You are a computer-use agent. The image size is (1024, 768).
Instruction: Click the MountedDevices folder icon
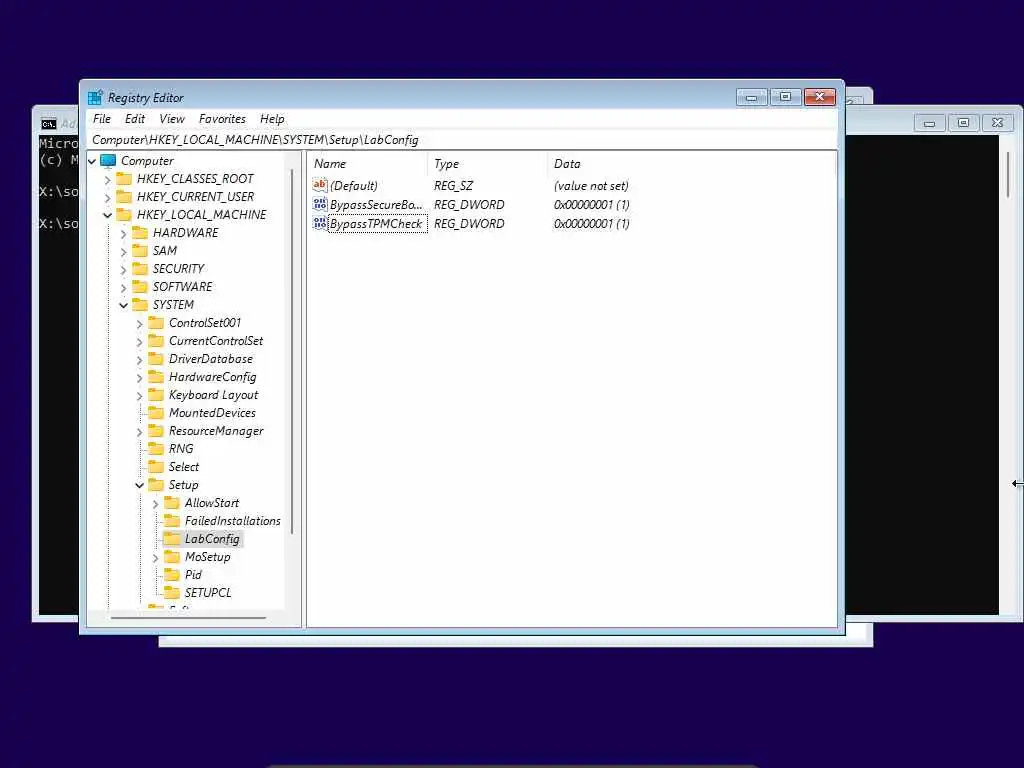coord(156,412)
